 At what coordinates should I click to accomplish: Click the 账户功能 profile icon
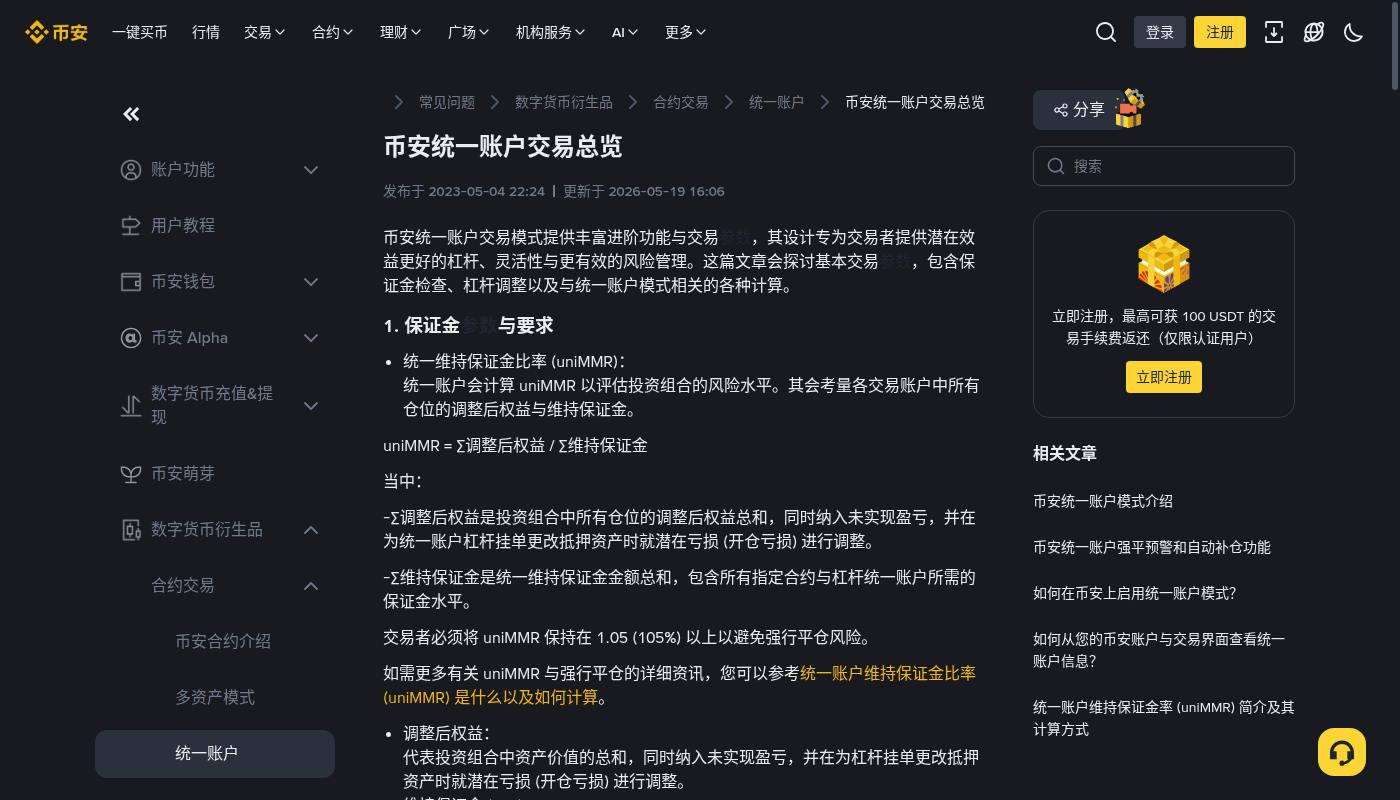coord(131,170)
